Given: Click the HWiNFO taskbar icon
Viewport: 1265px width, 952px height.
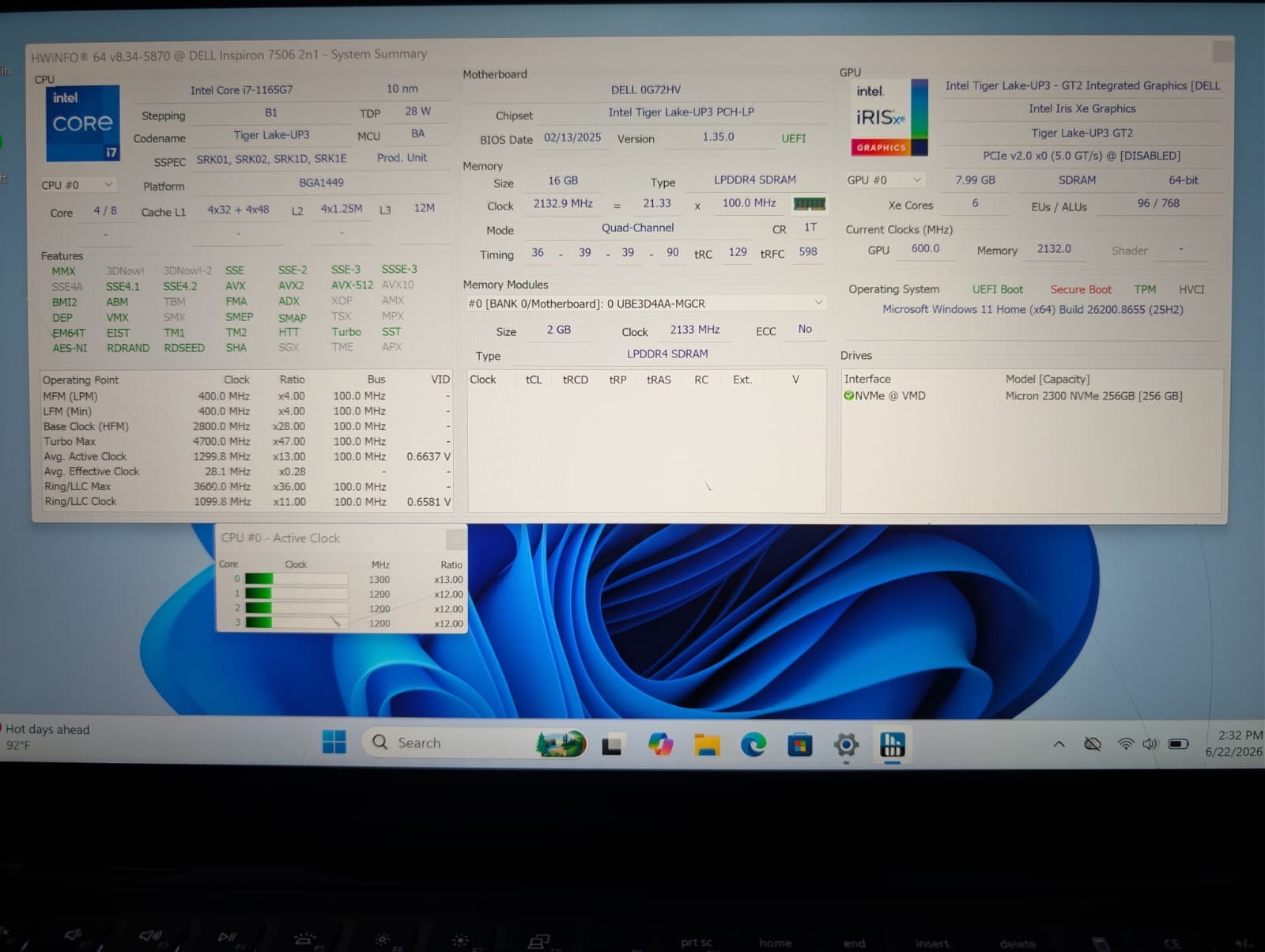Looking at the screenshot, I should coord(893,744).
